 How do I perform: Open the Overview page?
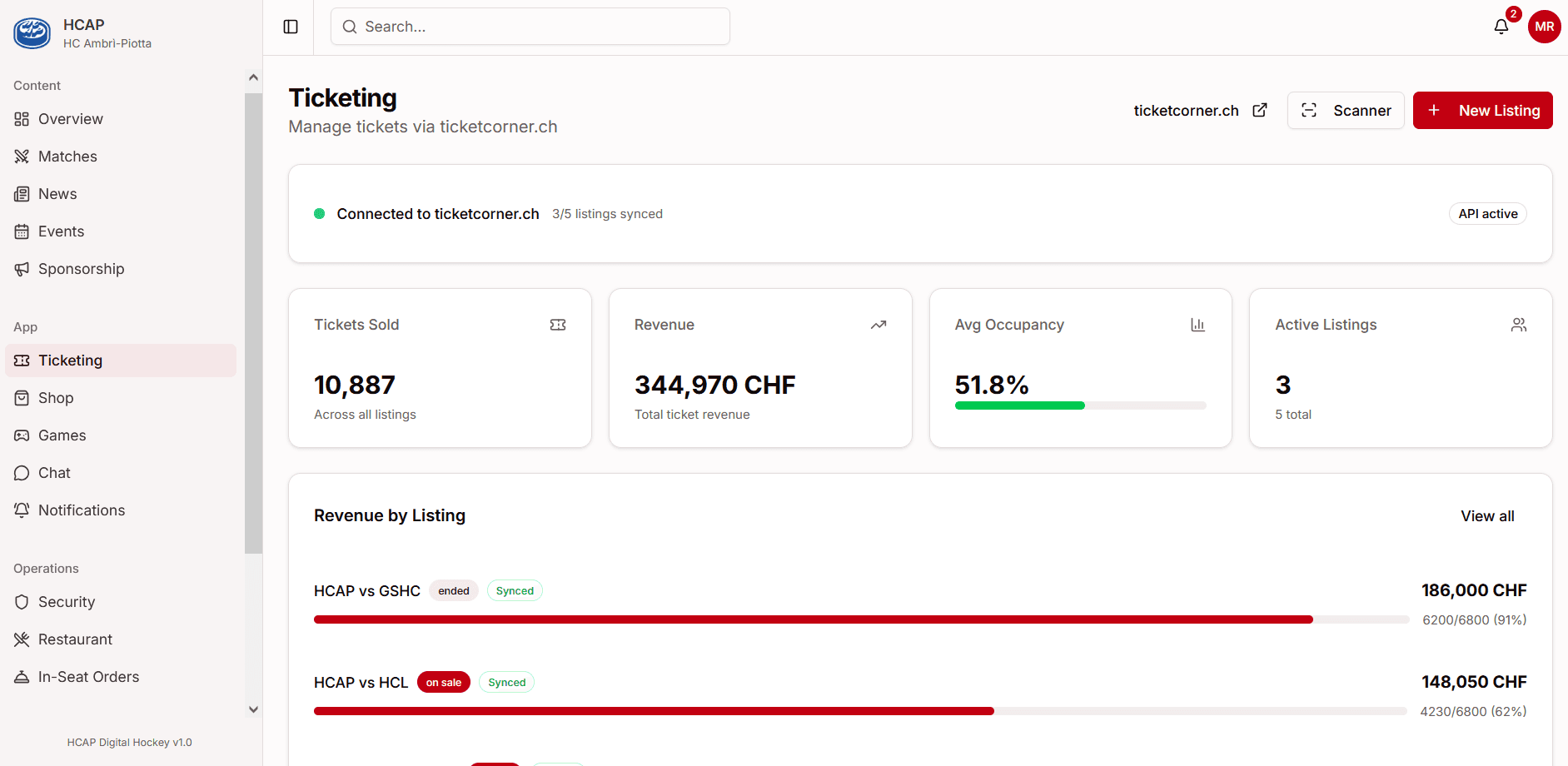[121, 119]
